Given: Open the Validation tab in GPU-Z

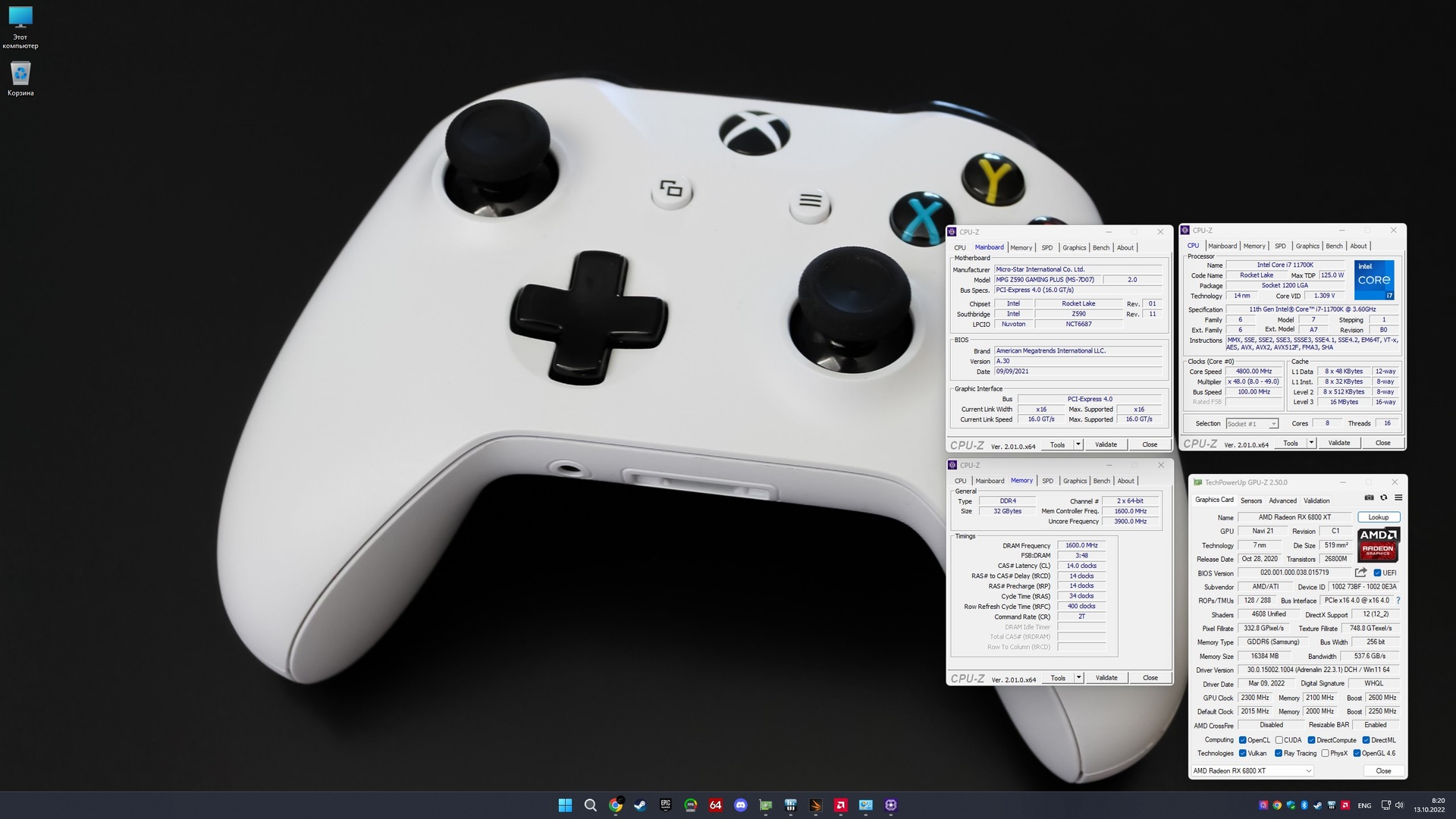Looking at the screenshot, I should [x=1316, y=500].
